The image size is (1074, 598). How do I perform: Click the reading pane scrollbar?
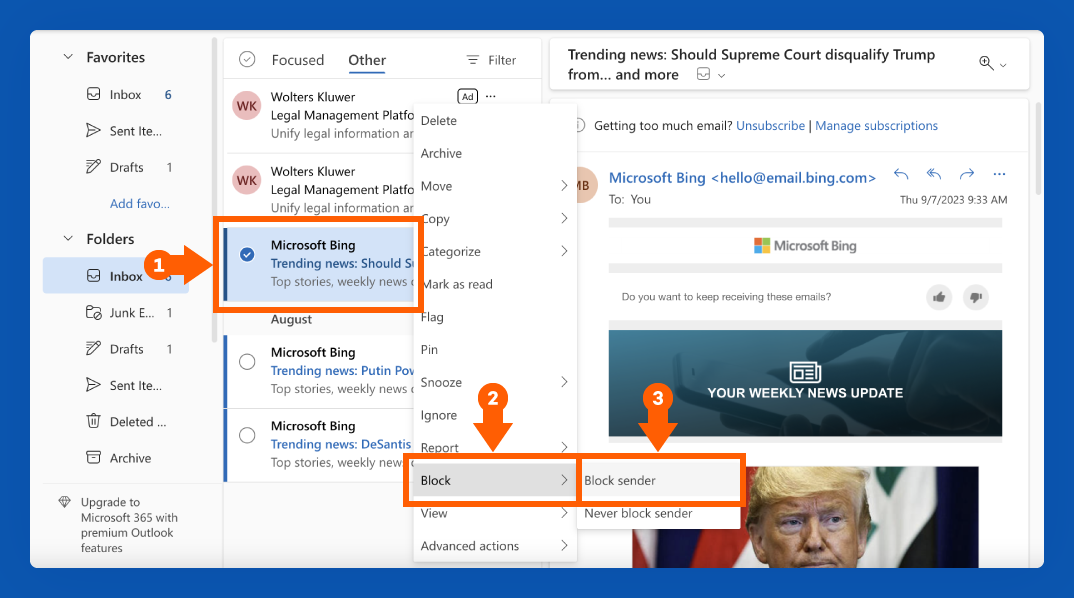coord(1038,148)
